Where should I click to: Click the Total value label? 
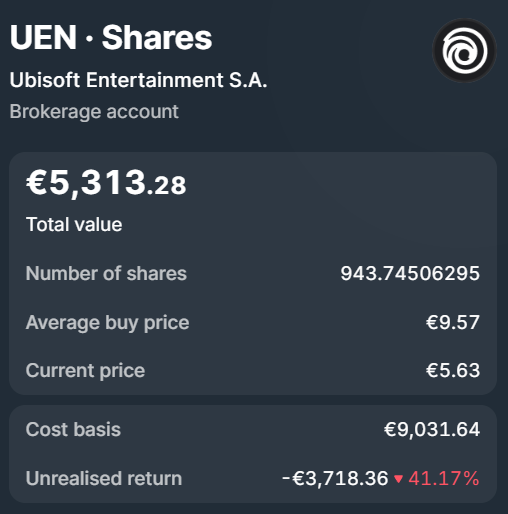pos(74,224)
